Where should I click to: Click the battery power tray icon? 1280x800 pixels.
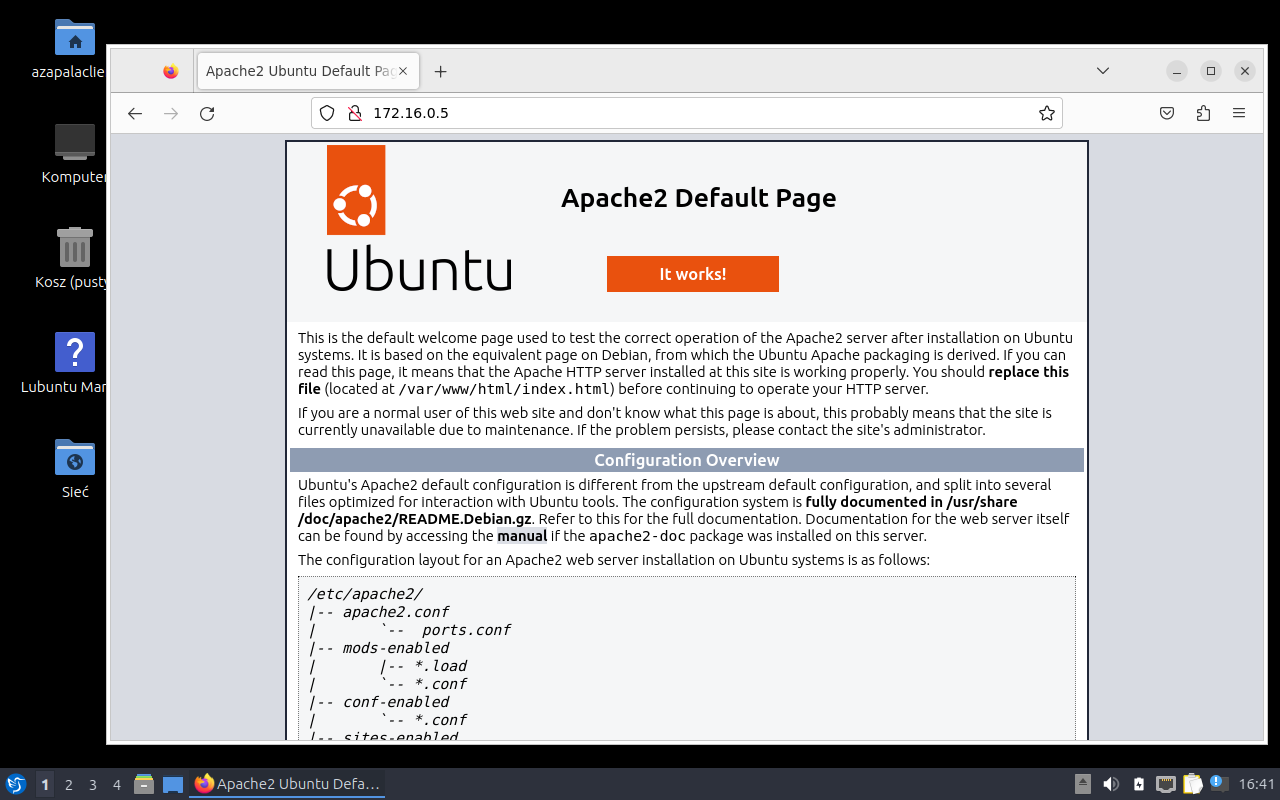pos(1138,784)
